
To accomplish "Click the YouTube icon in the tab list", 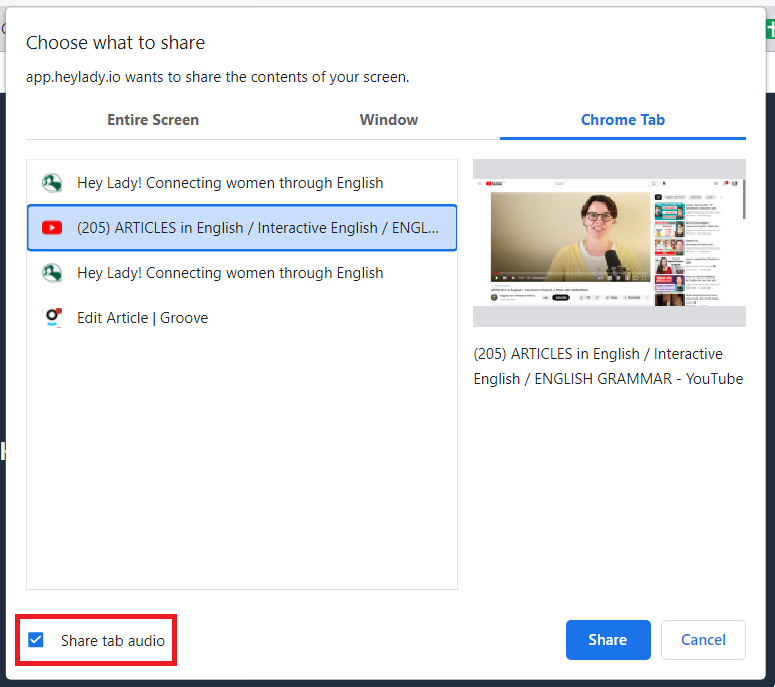I will [x=52, y=228].
